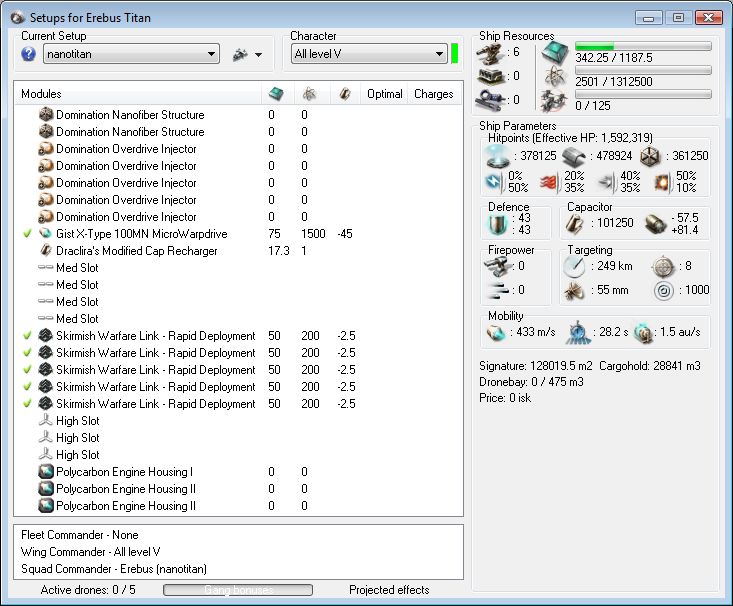Select the first Domination Overdrive Injector row
This screenshot has height=606, width=733.
[238, 149]
